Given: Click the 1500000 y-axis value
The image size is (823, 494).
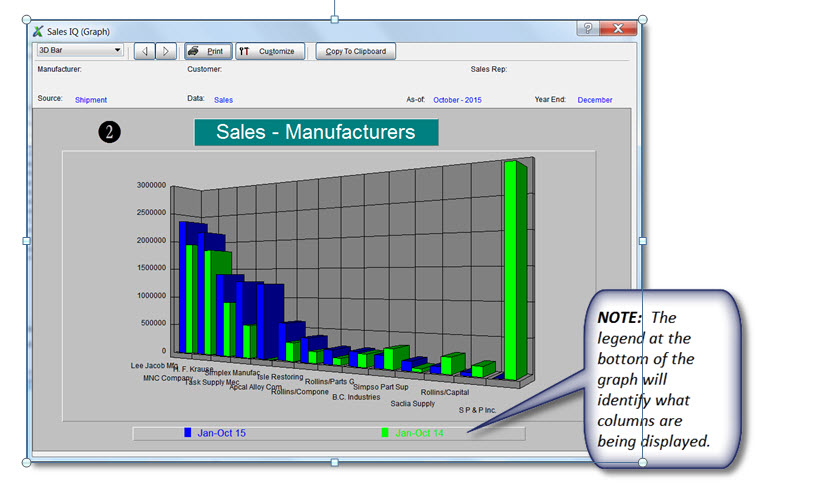Looking at the screenshot, I should pyautogui.click(x=151, y=268).
